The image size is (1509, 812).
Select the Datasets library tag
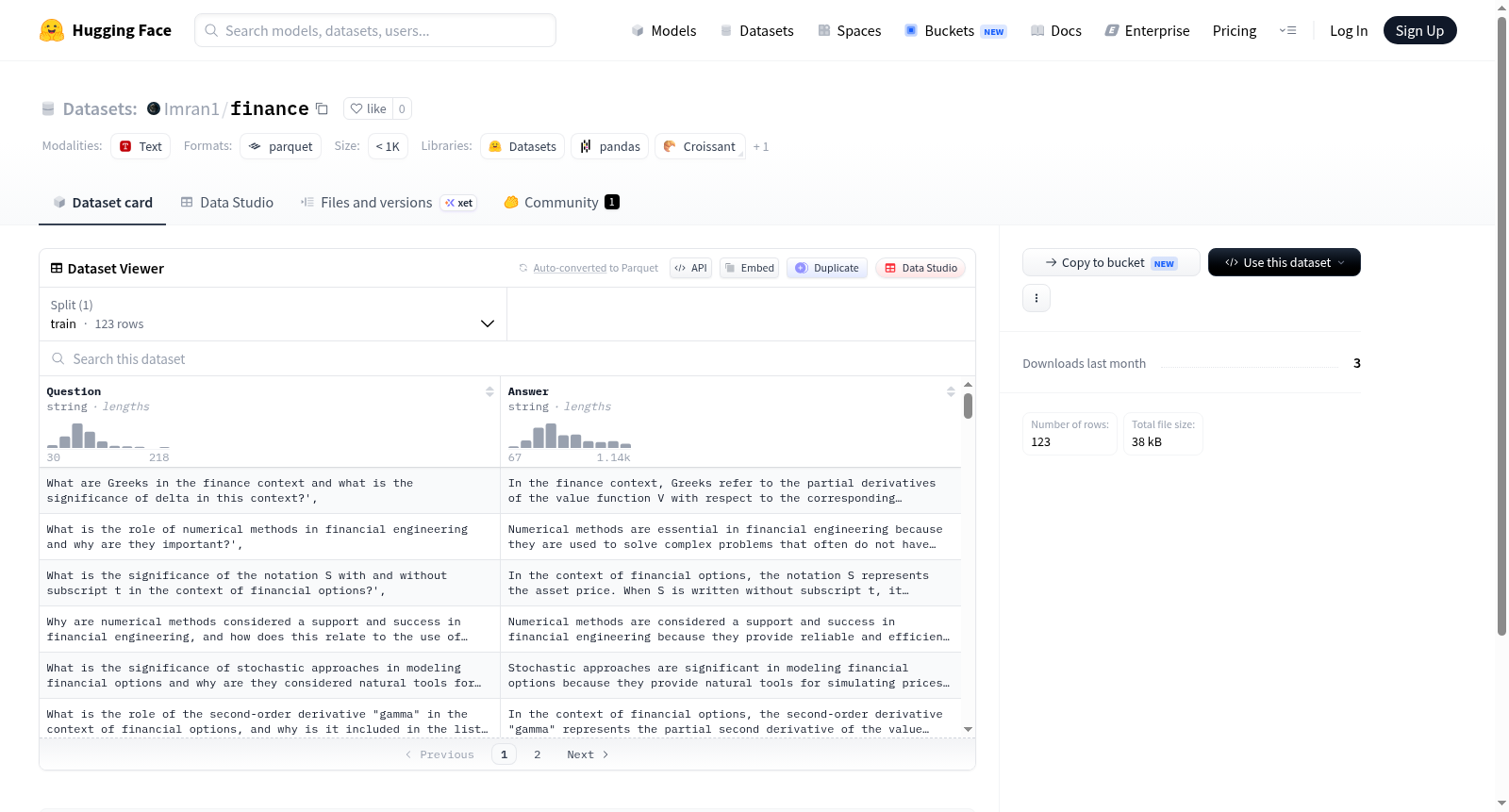pyautogui.click(x=522, y=146)
